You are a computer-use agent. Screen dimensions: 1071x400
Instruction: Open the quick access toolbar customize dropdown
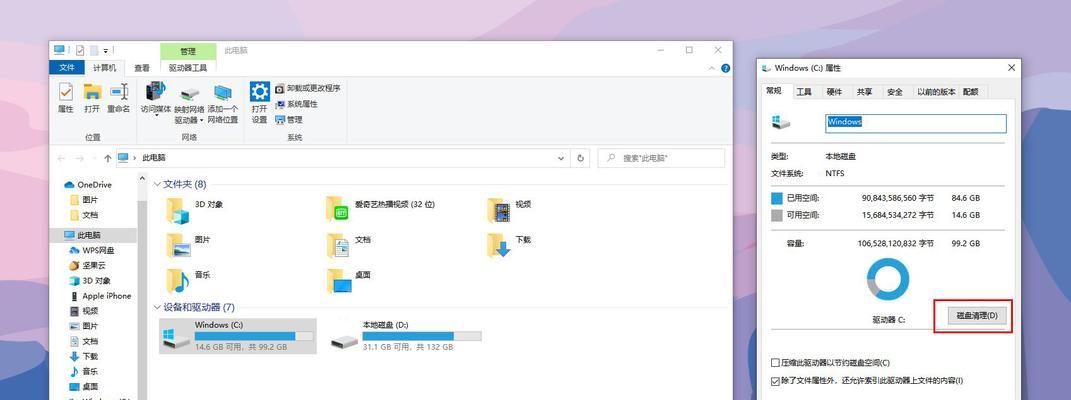(106, 51)
